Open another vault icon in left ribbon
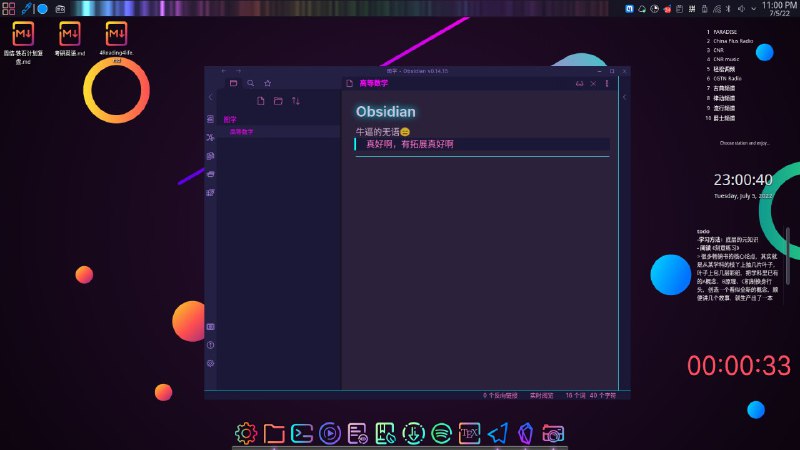 210,327
